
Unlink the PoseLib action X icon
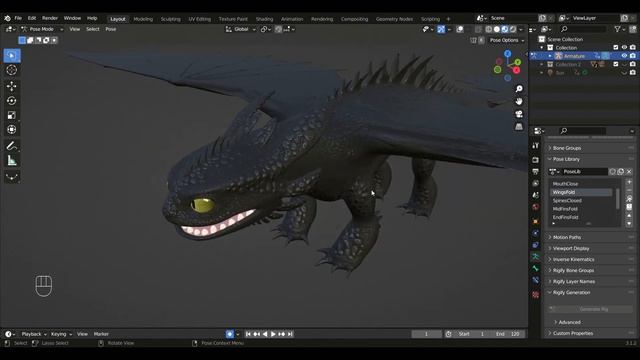pyautogui.click(x=629, y=171)
